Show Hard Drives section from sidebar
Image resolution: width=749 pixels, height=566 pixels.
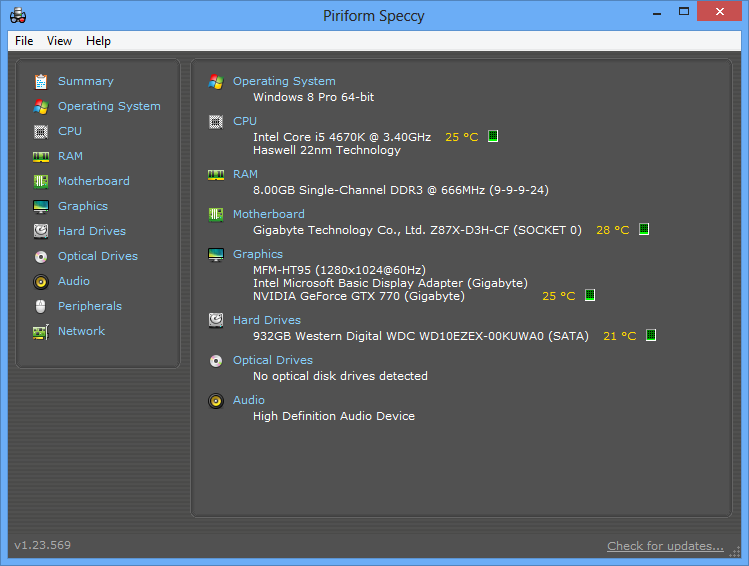92,231
